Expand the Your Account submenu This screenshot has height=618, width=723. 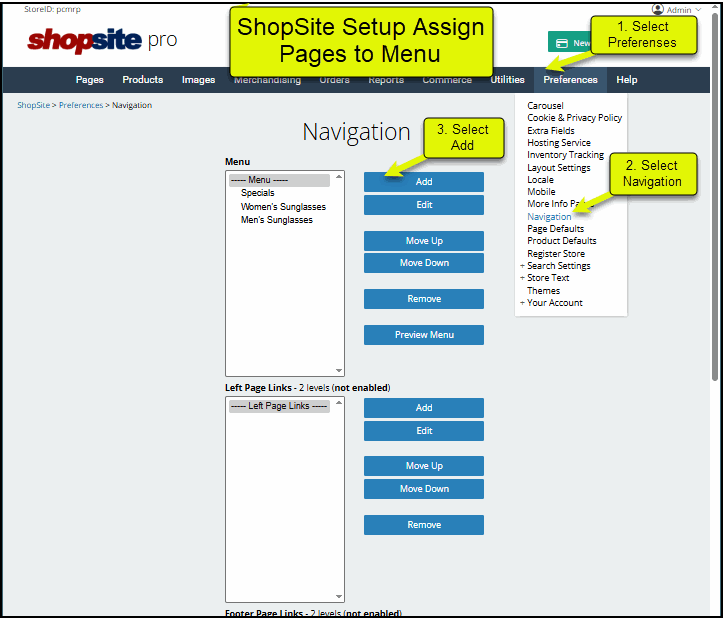click(x=522, y=303)
